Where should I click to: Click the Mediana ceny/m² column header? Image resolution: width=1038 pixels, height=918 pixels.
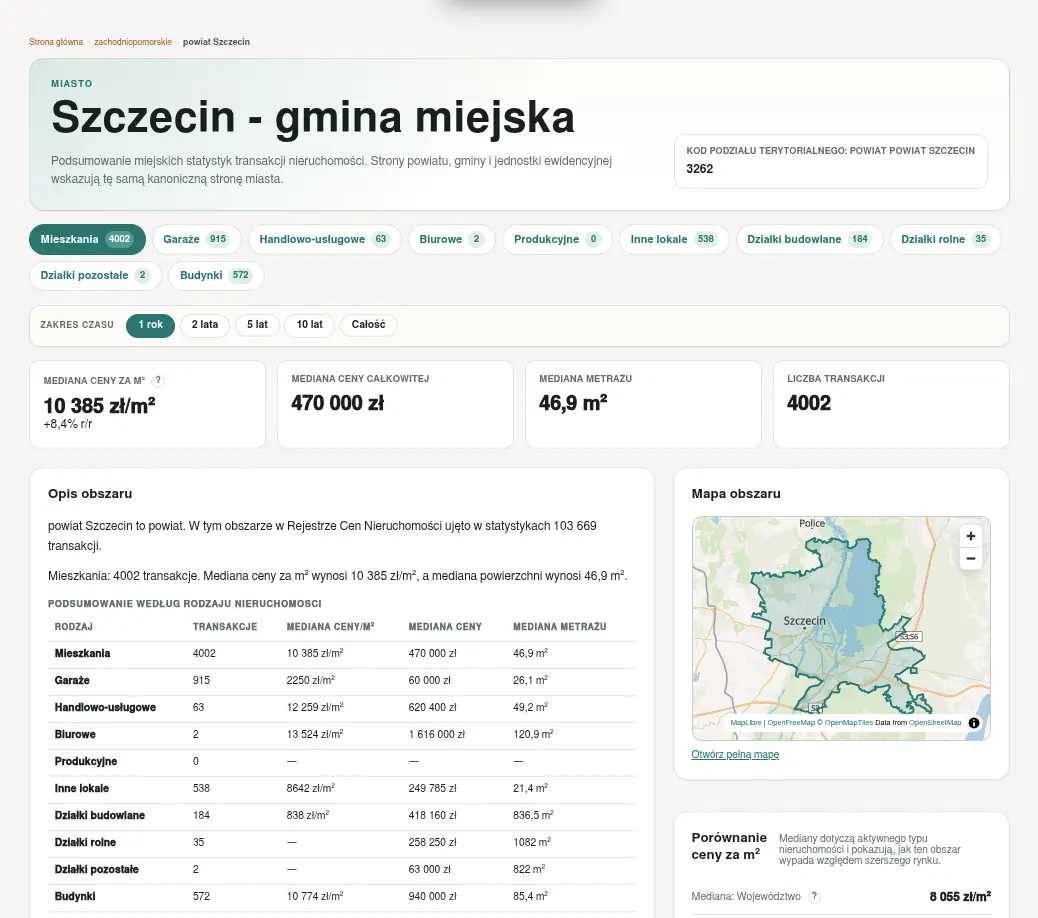[330, 627]
